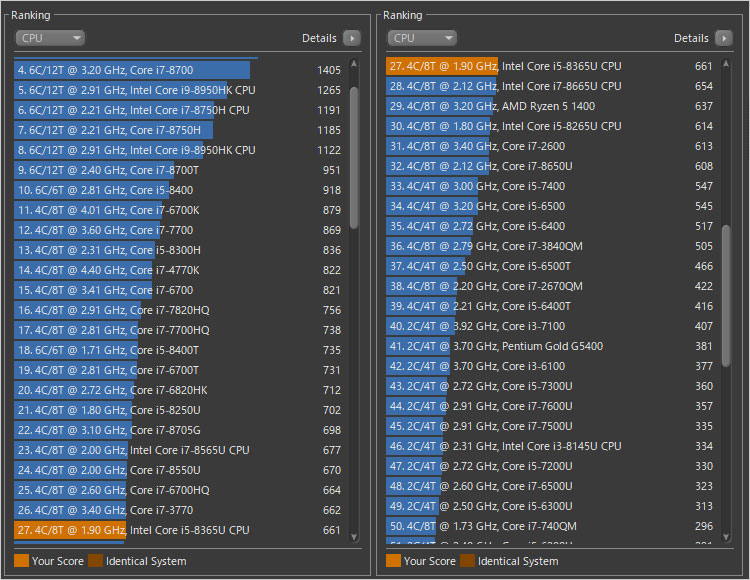Viewport: 750px width, 580px height.
Task: Select the rank 12 Core i7-7700 row
Action: [x=178, y=230]
